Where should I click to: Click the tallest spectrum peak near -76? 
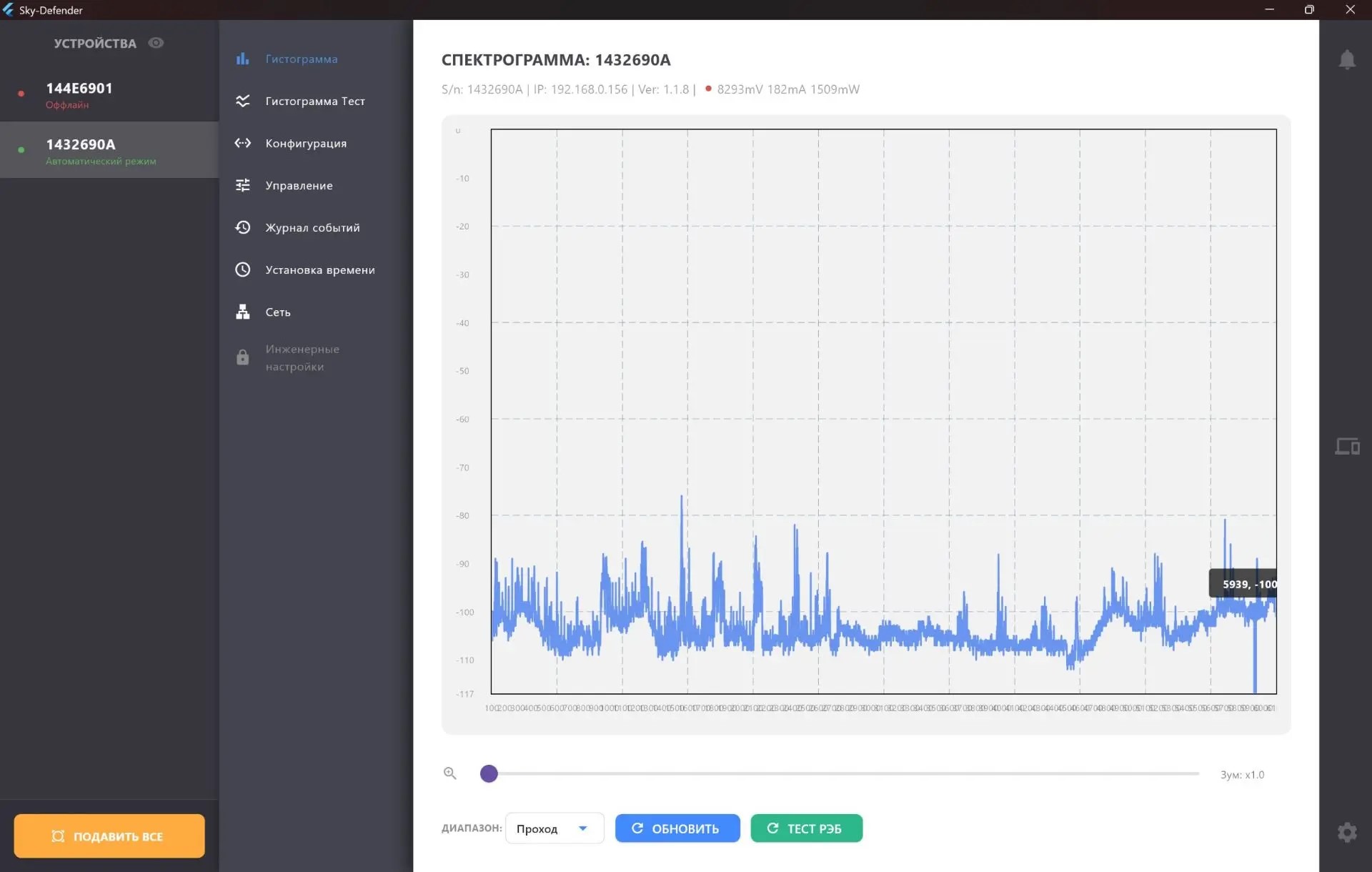point(682,498)
